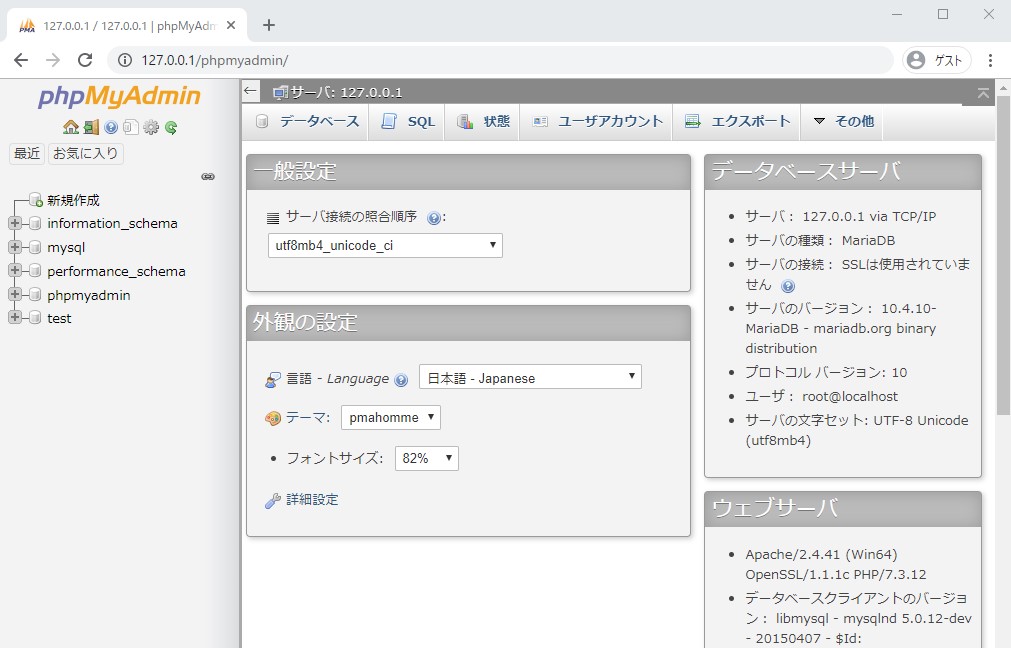Click the 最近 recent button
1011x648 pixels.
(26, 153)
